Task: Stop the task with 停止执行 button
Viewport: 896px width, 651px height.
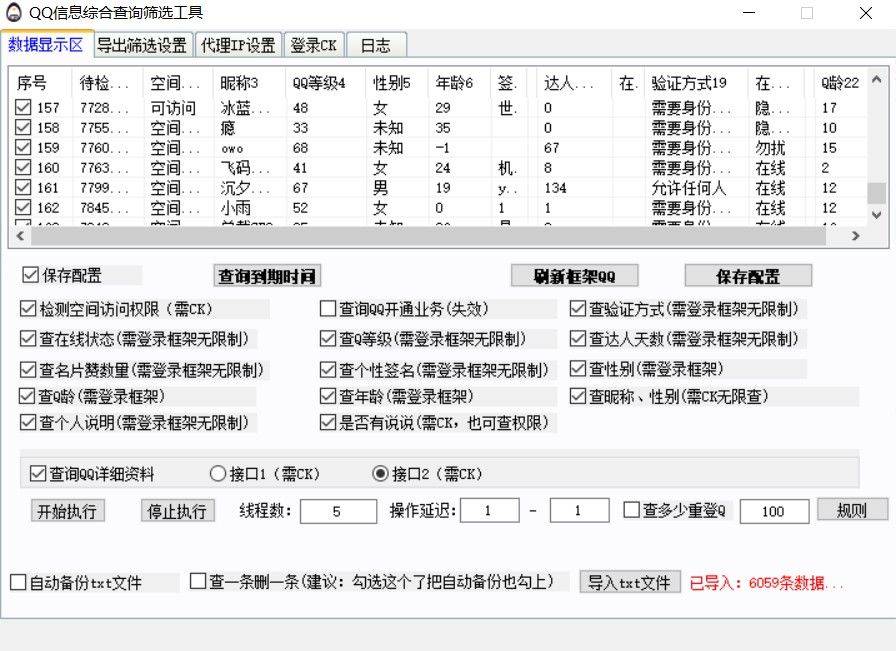Action: [177, 511]
